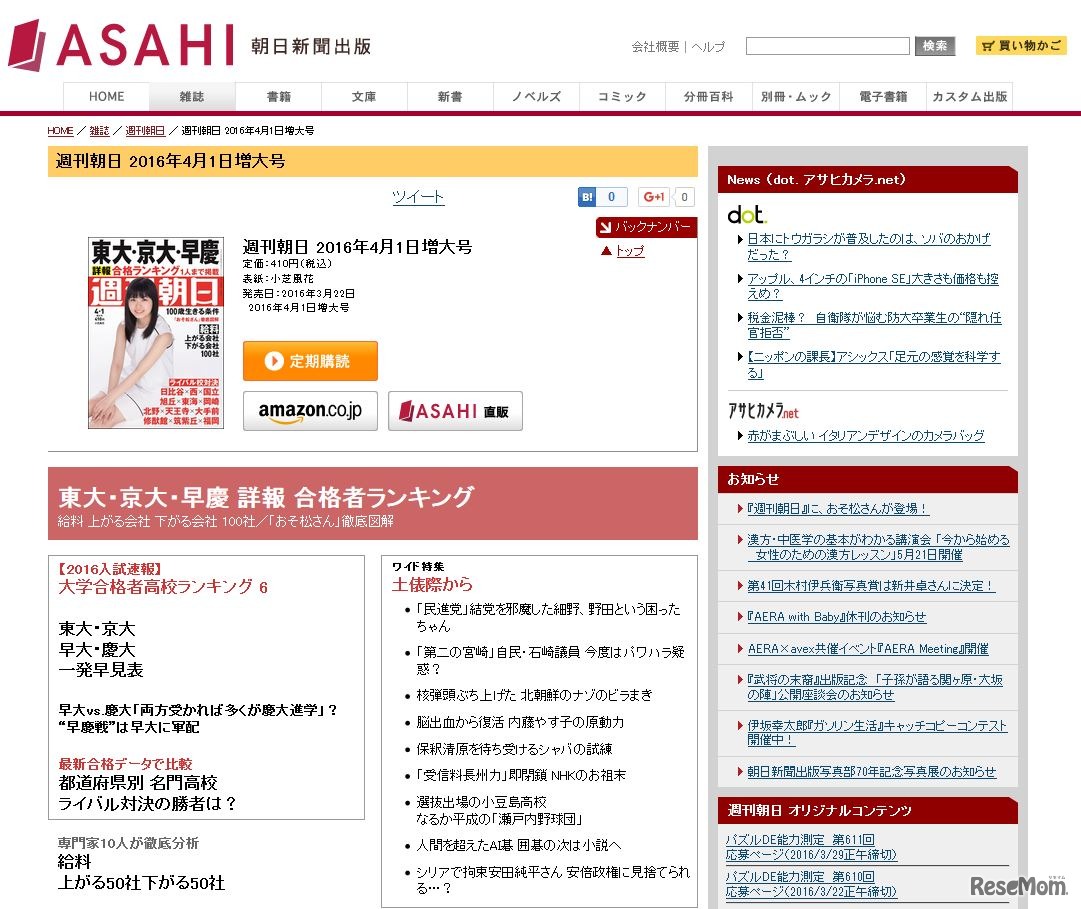The image size is (1081, 909).
Task: Click the ツイート share link
Action: click(x=418, y=197)
